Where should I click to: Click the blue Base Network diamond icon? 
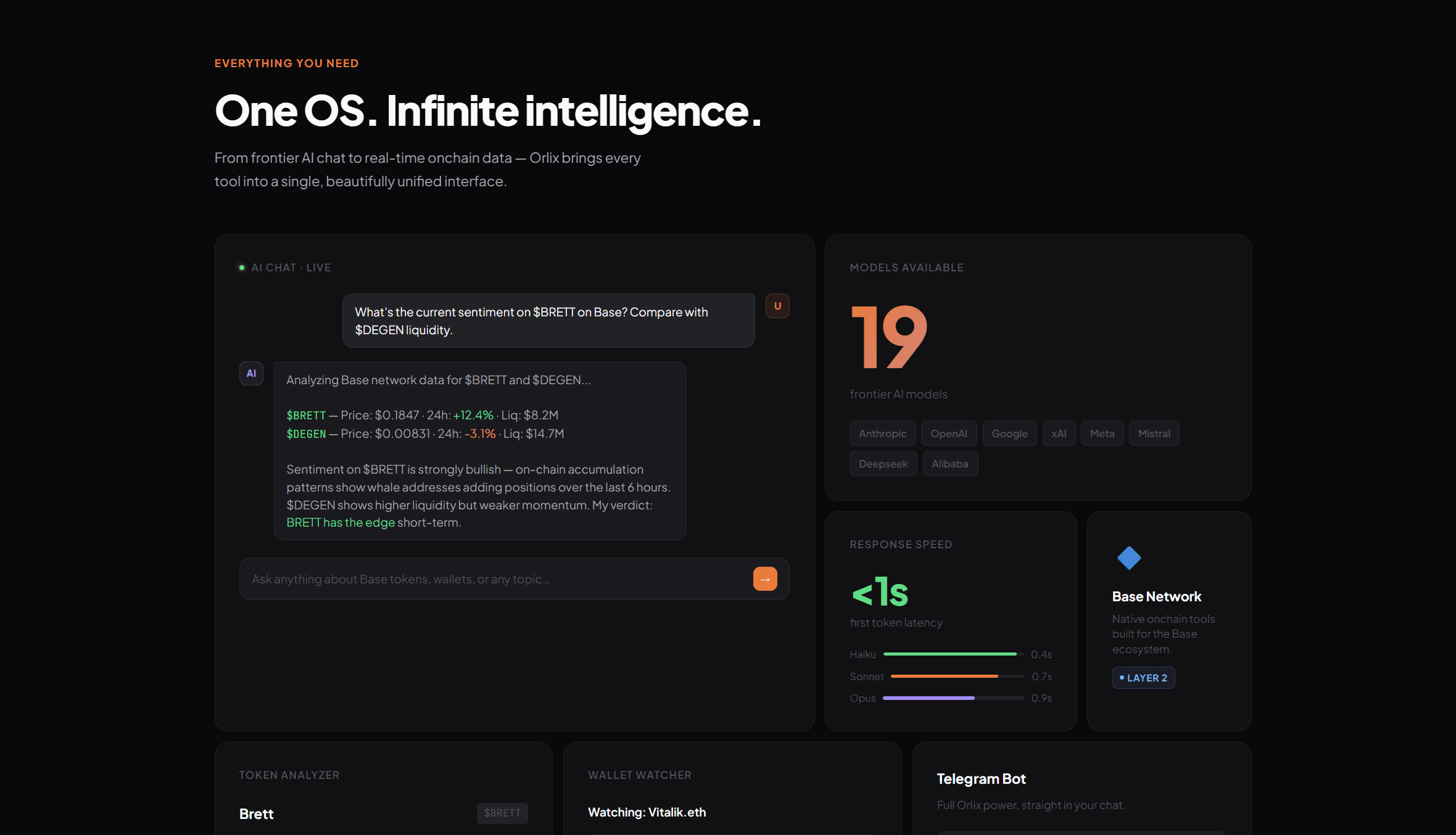pyautogui.click(x=1129, y=558)
